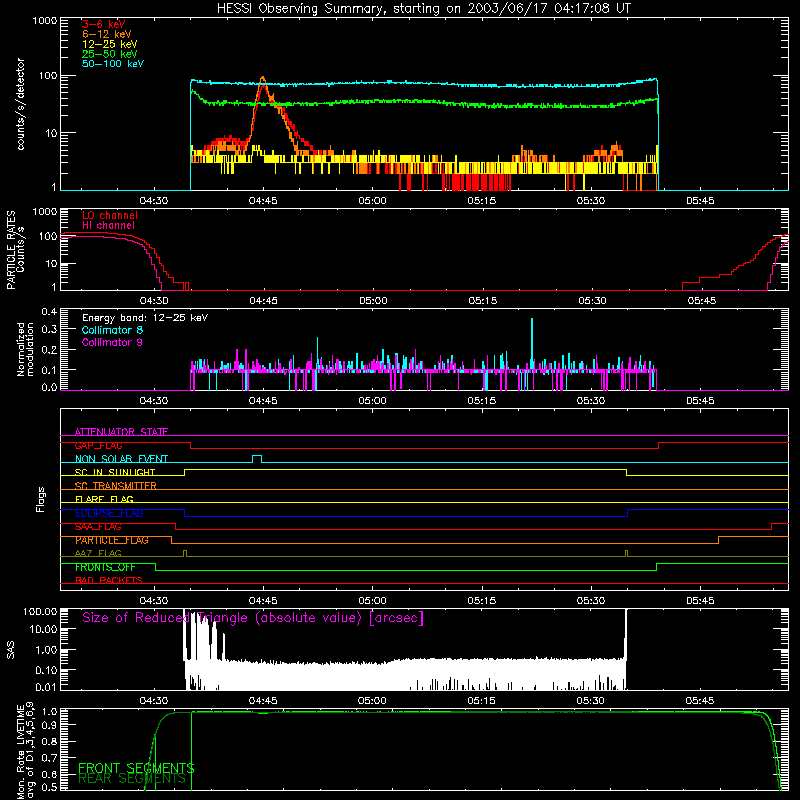Pick the 25-50 keV legend label
Screen dimensions: 800x800
(110, 54)
